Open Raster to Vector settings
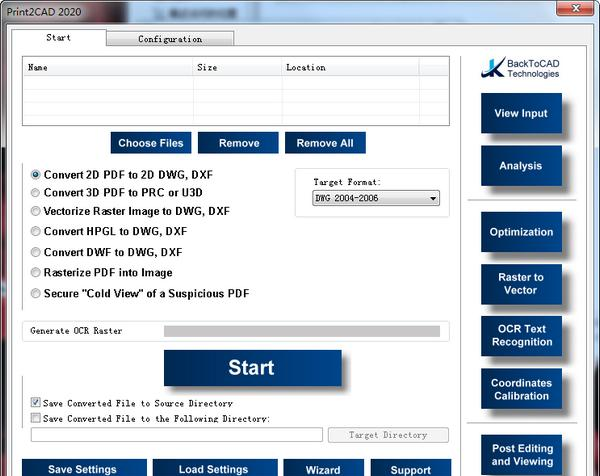 point(521,284)
